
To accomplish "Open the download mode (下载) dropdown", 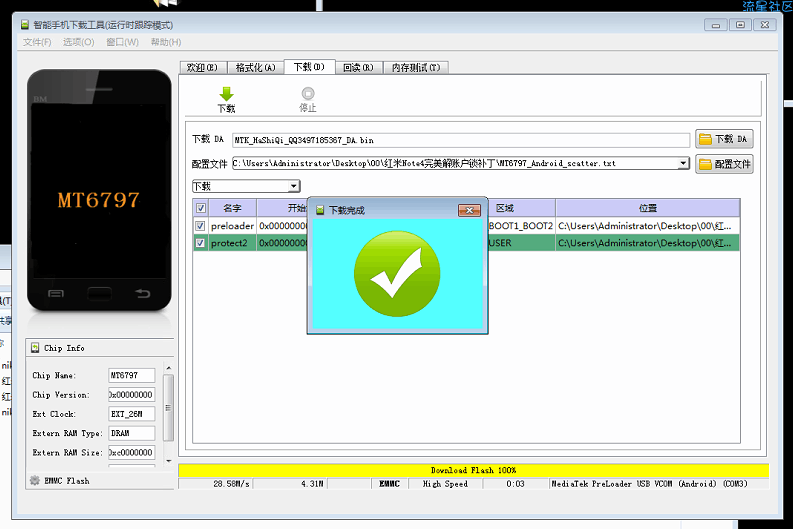I will click(294, 186).
